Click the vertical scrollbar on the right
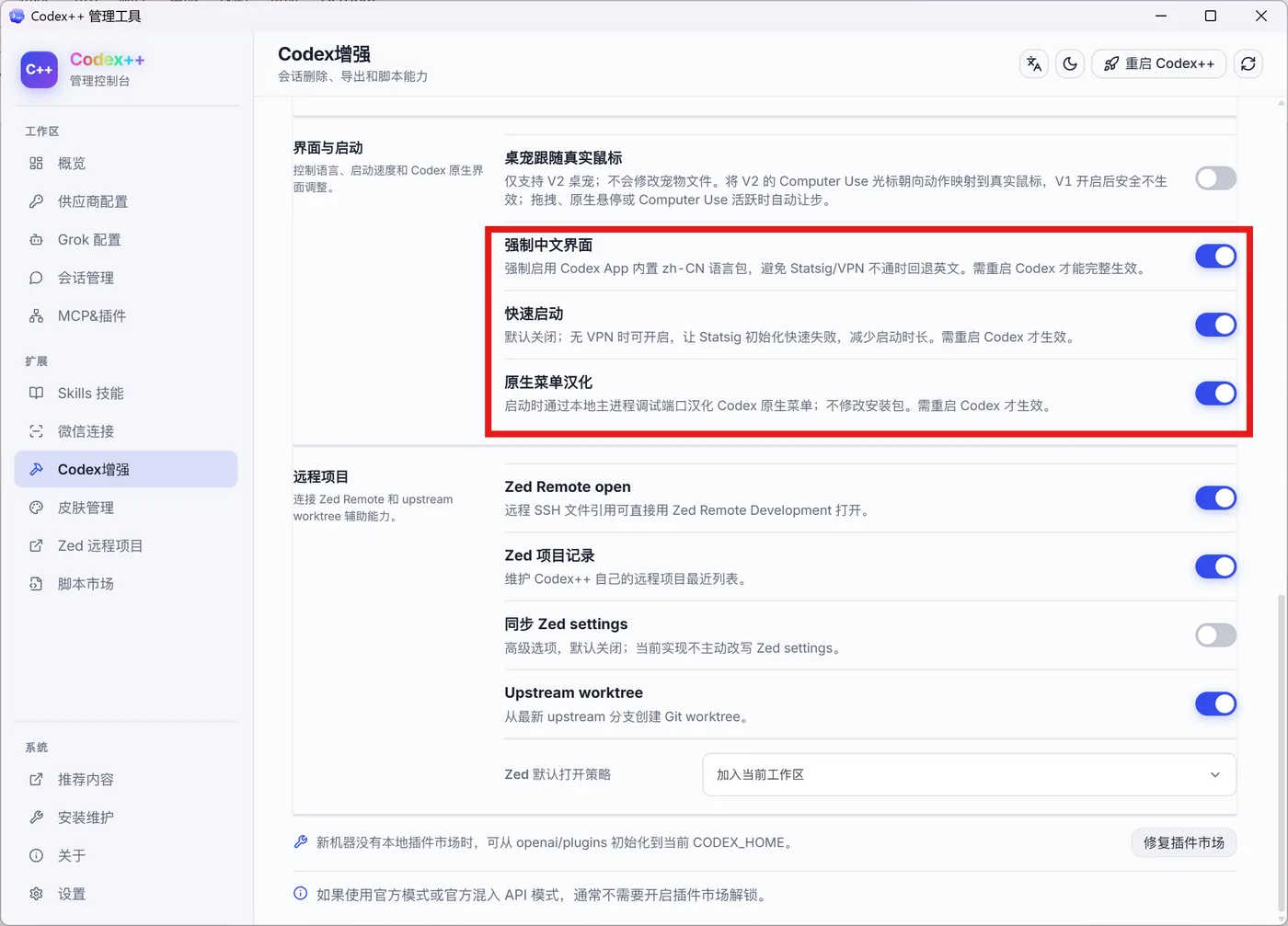1288x926 pixels. (x=1282, y=754)
